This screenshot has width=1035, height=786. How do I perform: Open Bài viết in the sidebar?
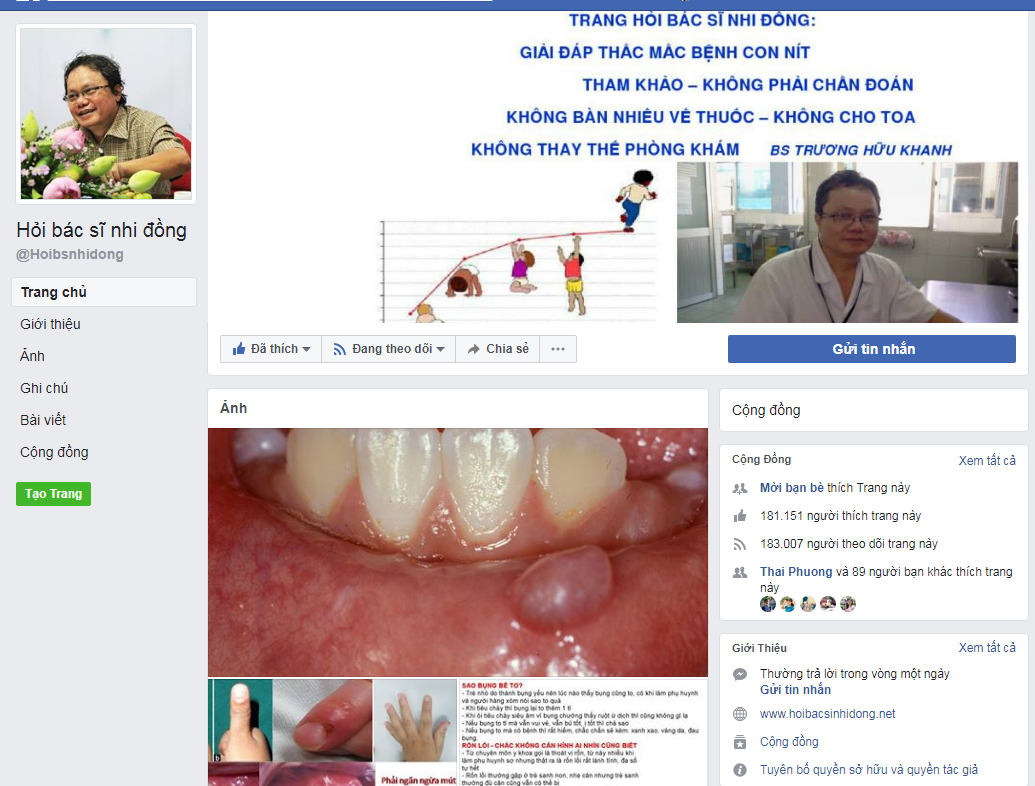click(x=43, y=420)
